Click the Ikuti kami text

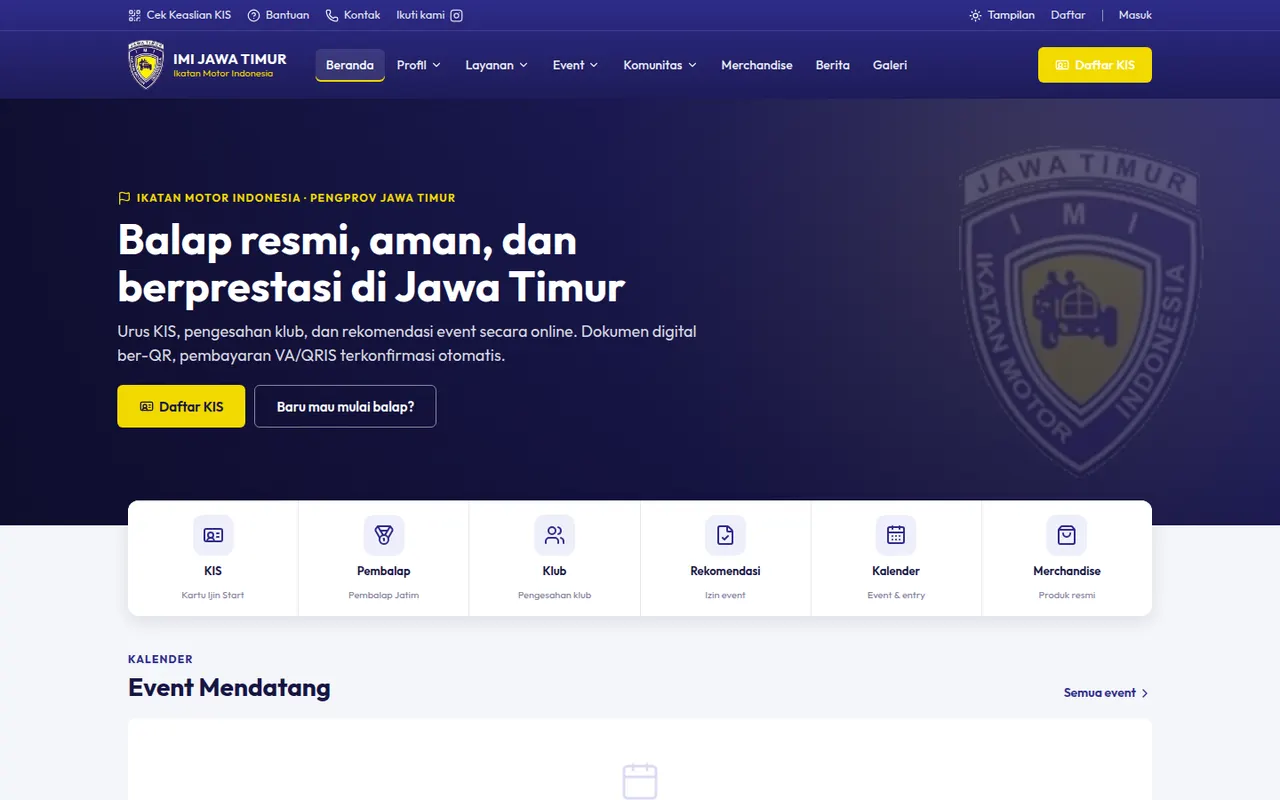pyautogui.click(x=421, y=15)
